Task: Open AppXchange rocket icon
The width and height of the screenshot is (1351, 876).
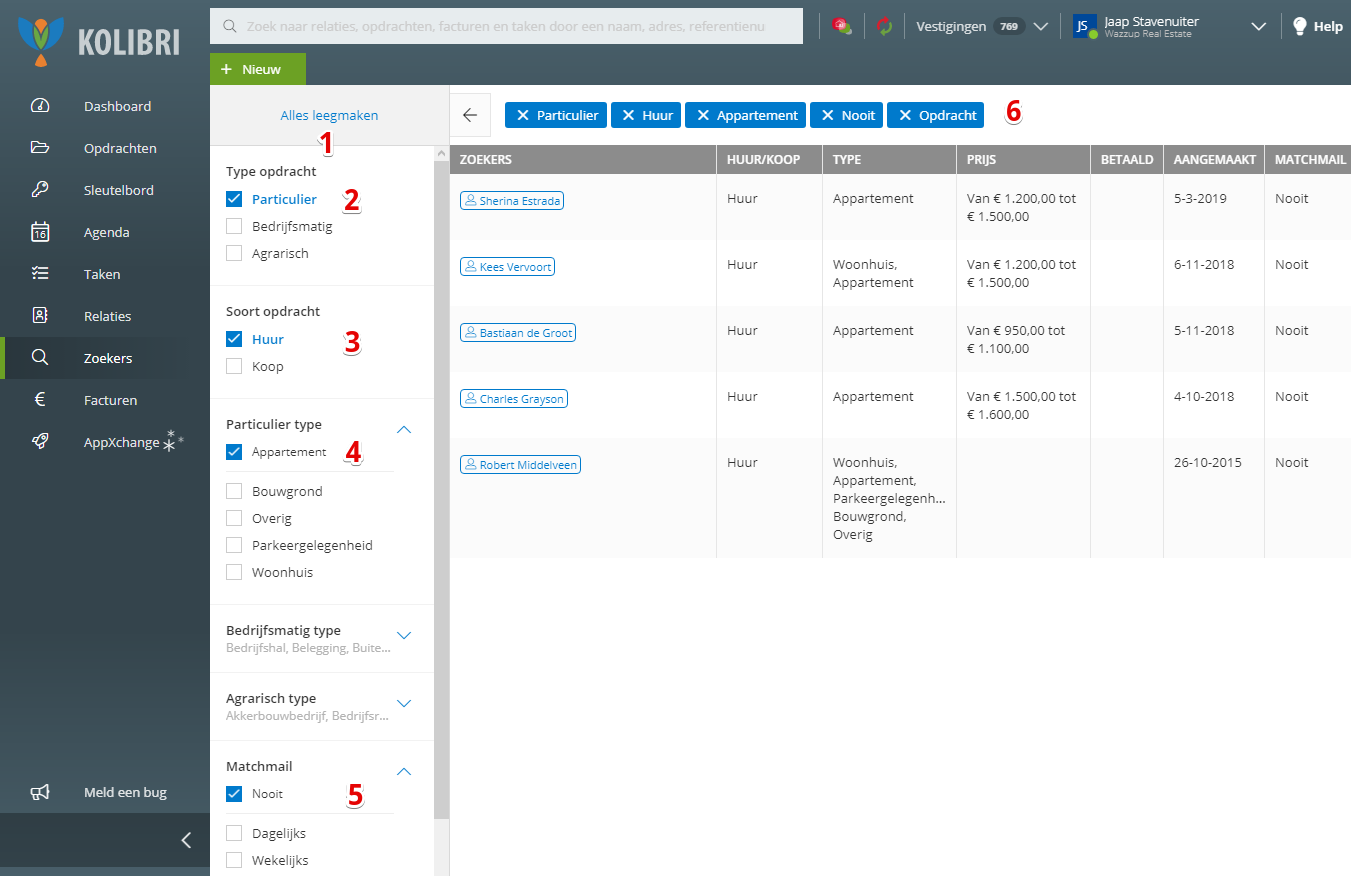Action: click(x=40, y=442)
